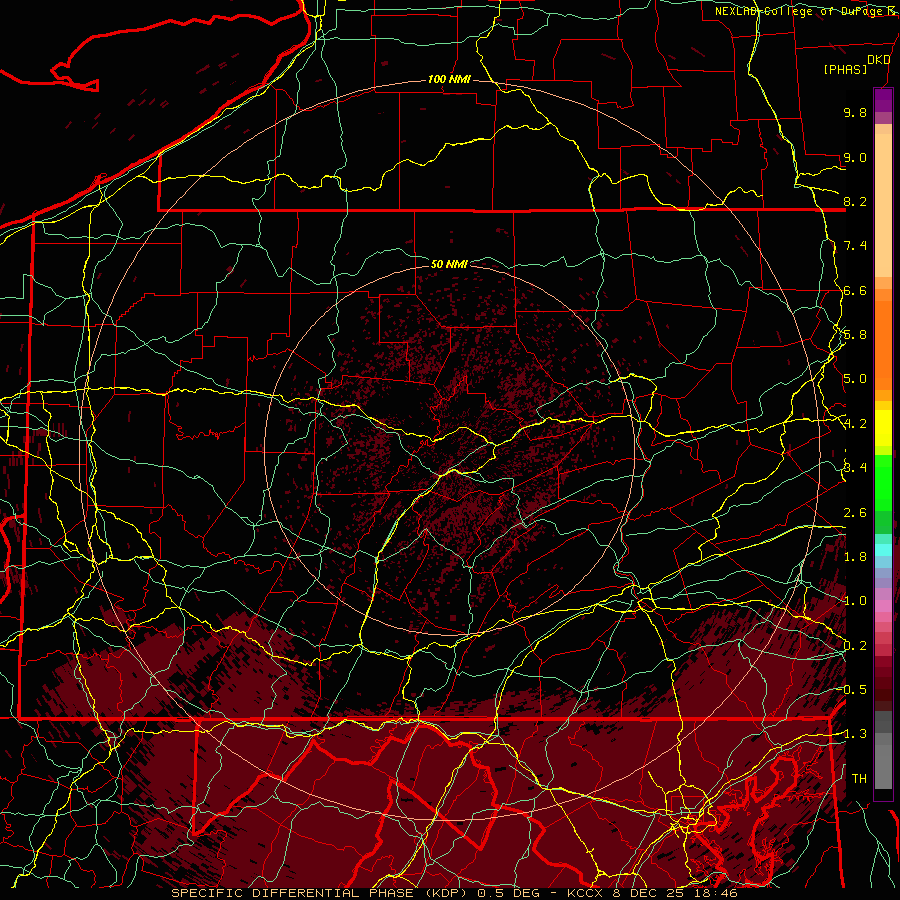
Task: Click the 5.8 legend value
Action: (x=855, y=335)
